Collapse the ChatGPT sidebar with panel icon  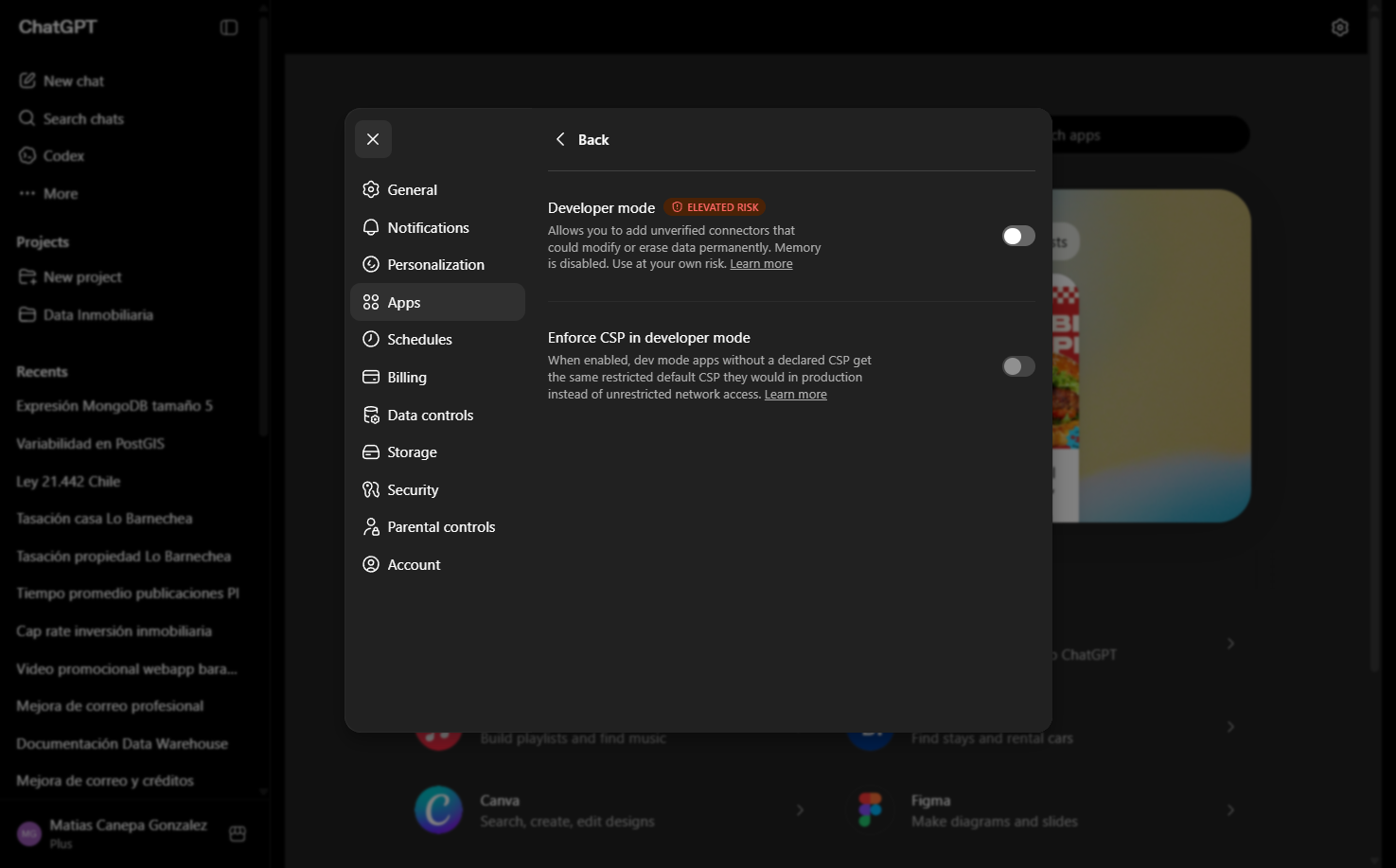click(229, 27)
